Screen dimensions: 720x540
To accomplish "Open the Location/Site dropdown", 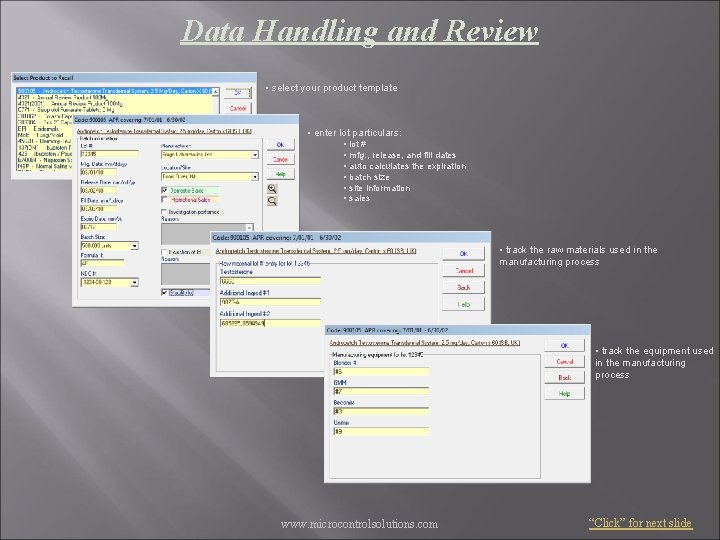I will (255, 177).
